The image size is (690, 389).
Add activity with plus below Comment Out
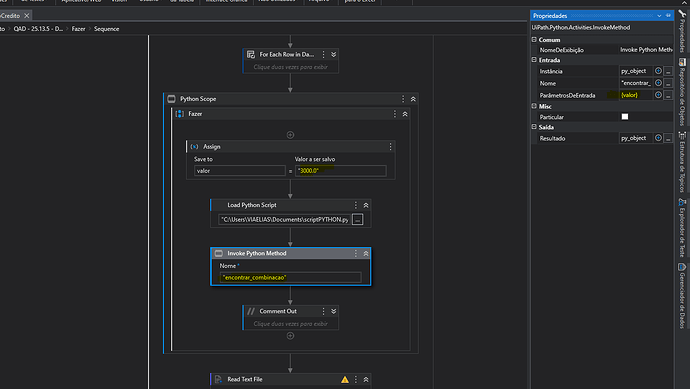290,336
